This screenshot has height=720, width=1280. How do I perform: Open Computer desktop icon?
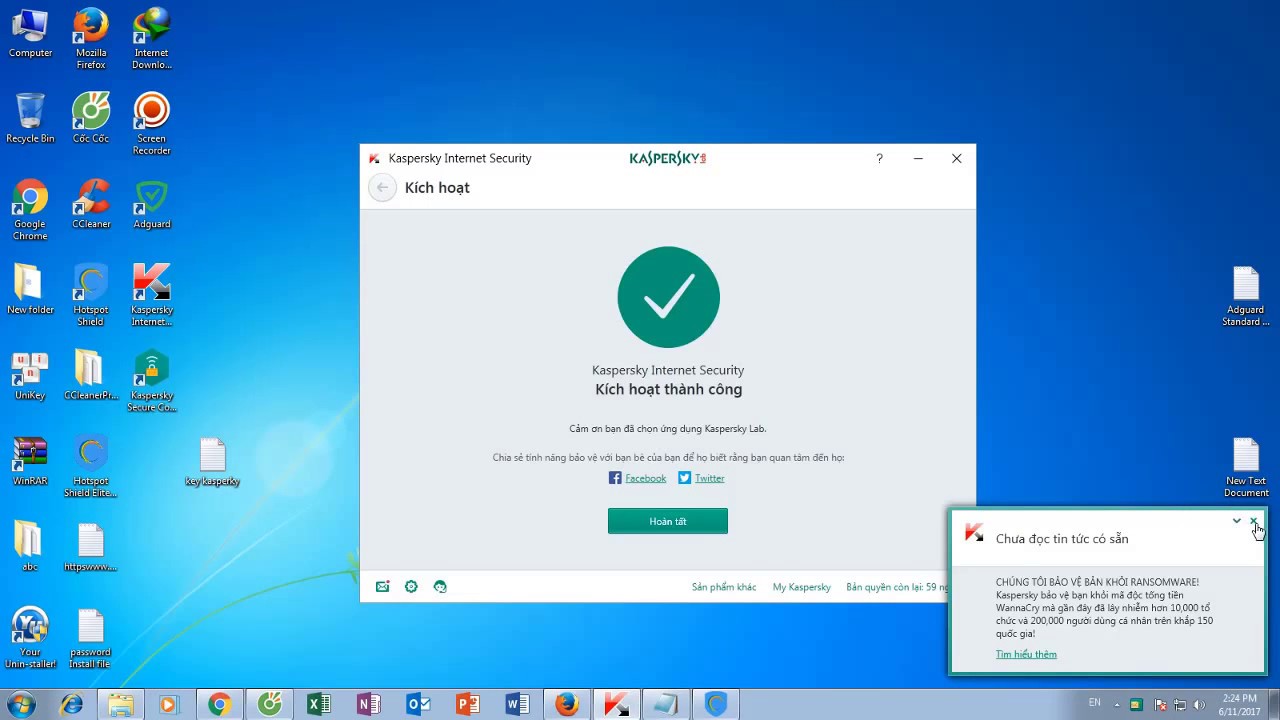pyautogui.click(x=30, y=34)
